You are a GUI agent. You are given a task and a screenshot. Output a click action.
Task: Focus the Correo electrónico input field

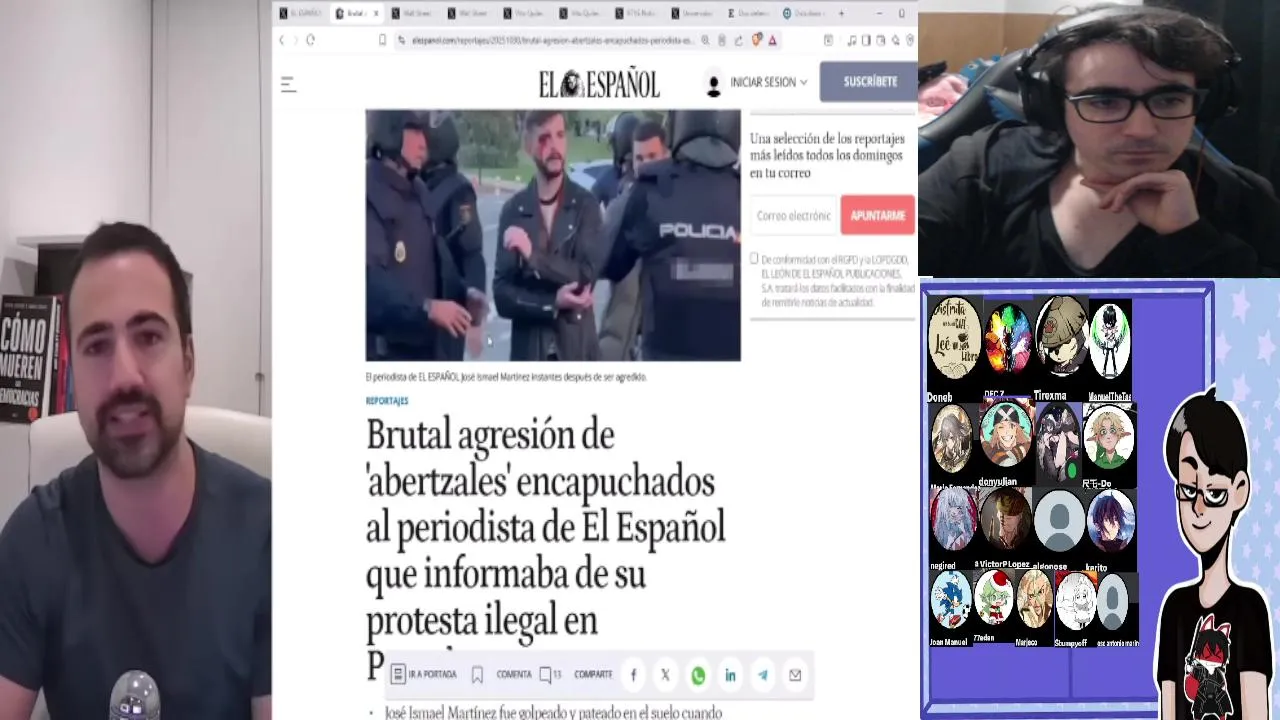click(x=794, y=215)
